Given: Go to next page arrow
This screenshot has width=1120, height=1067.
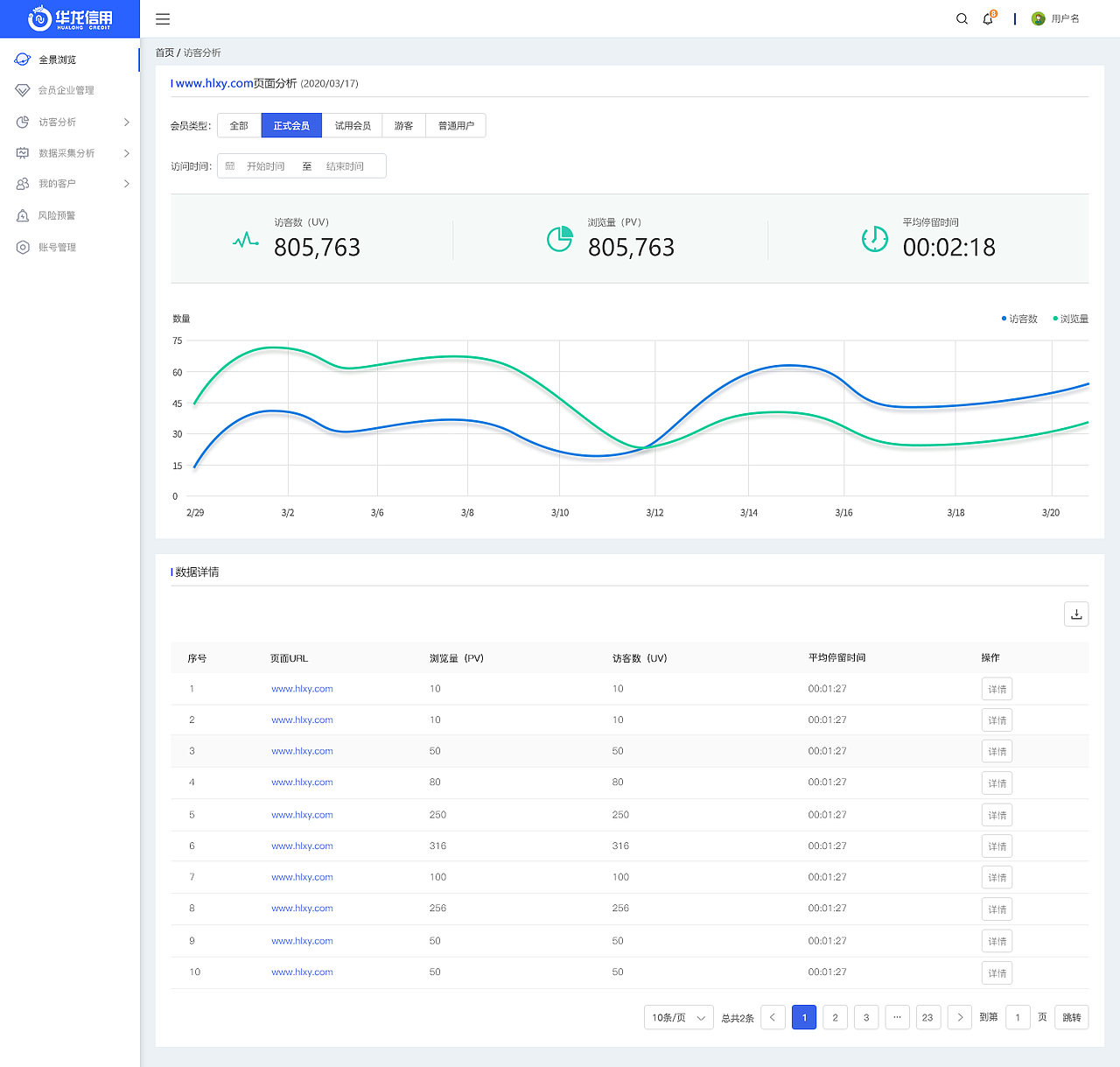Looking at the screenshot, I should [960, 1017].
